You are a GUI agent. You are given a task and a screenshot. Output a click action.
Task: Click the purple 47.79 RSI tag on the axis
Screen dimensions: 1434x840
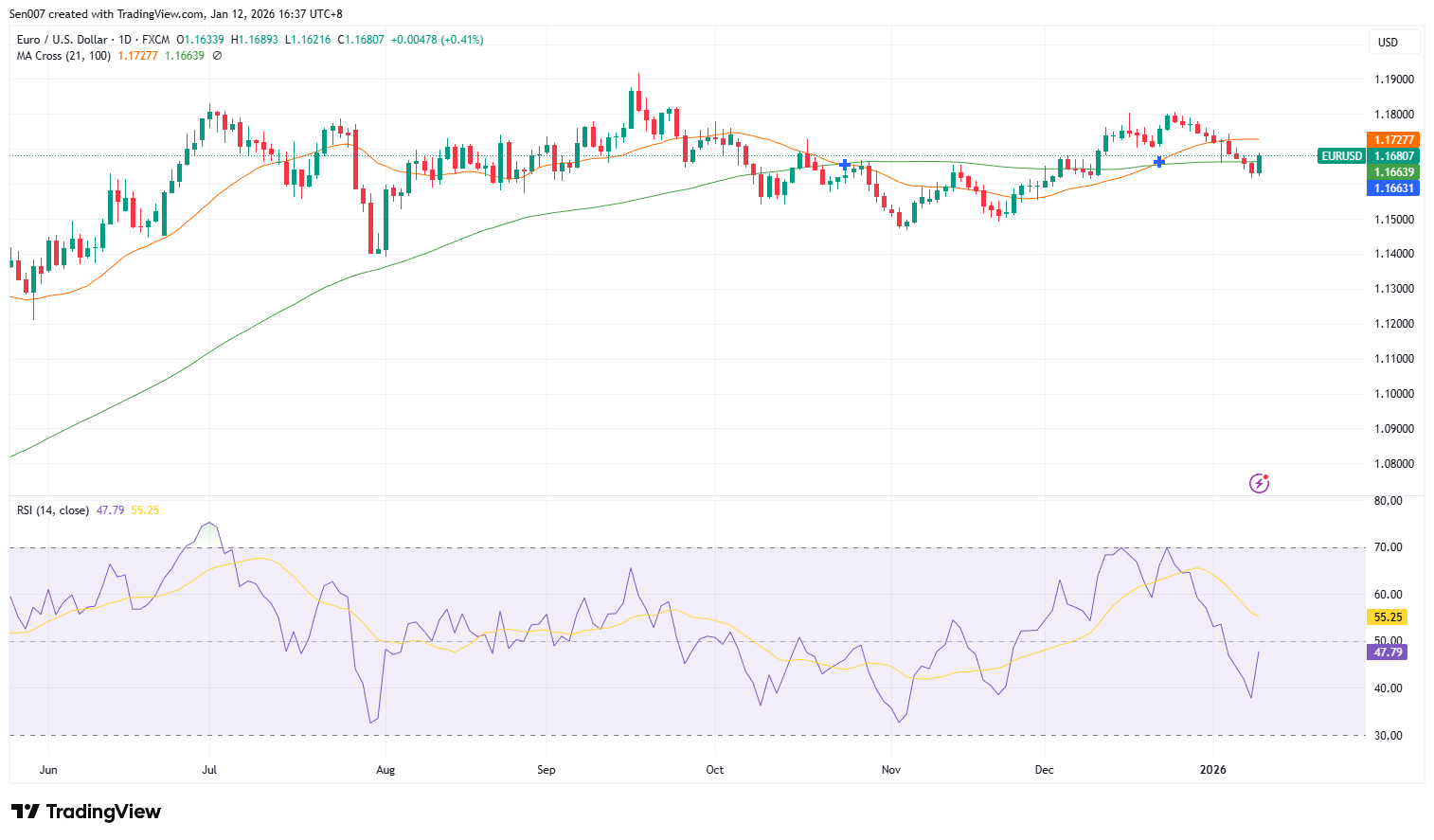click(x=1386, y=652)
